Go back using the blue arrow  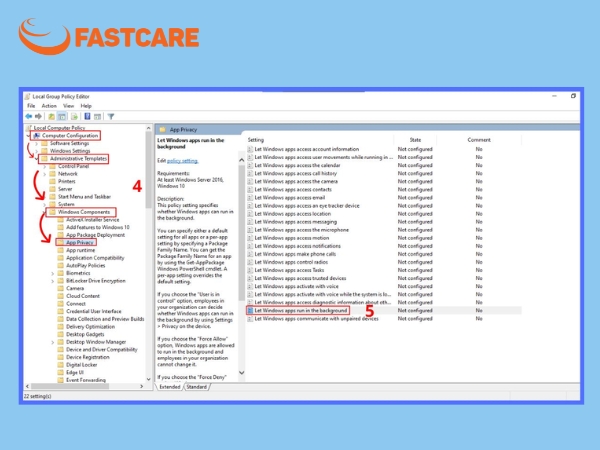pyautogui.click(x=29, y=116)
